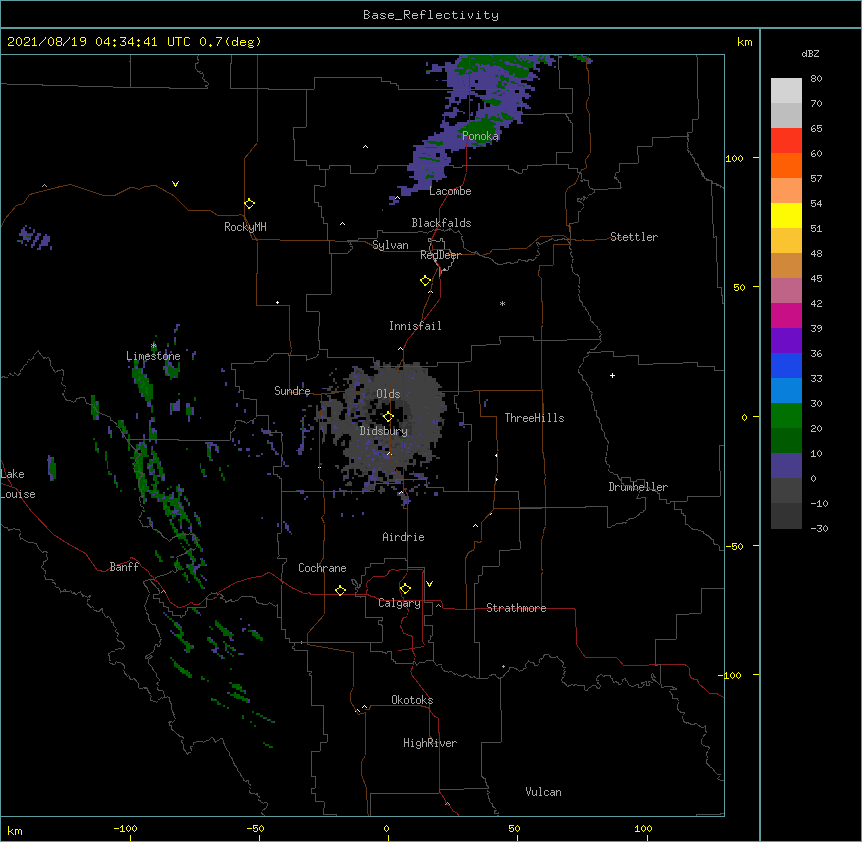Select the yellow diamond marker south of RedDeer
Viewport: 862px width, 842px height.
click(426, 281)
